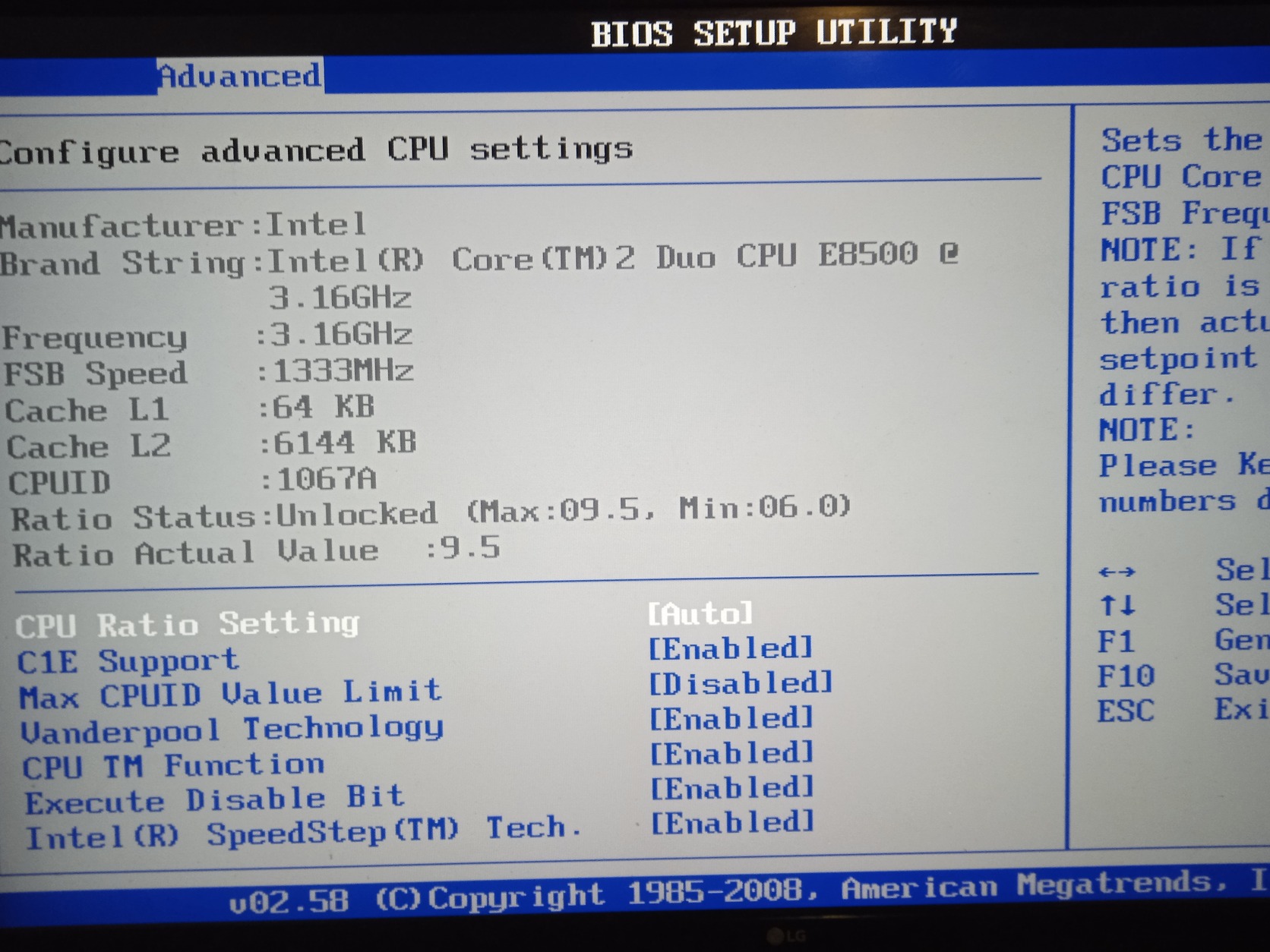The height and width of the screenshot is (952, 1270).
Task: Change Vanderpool Technology Enabled value
Action: pyautogui.click(x=731, y=718)
